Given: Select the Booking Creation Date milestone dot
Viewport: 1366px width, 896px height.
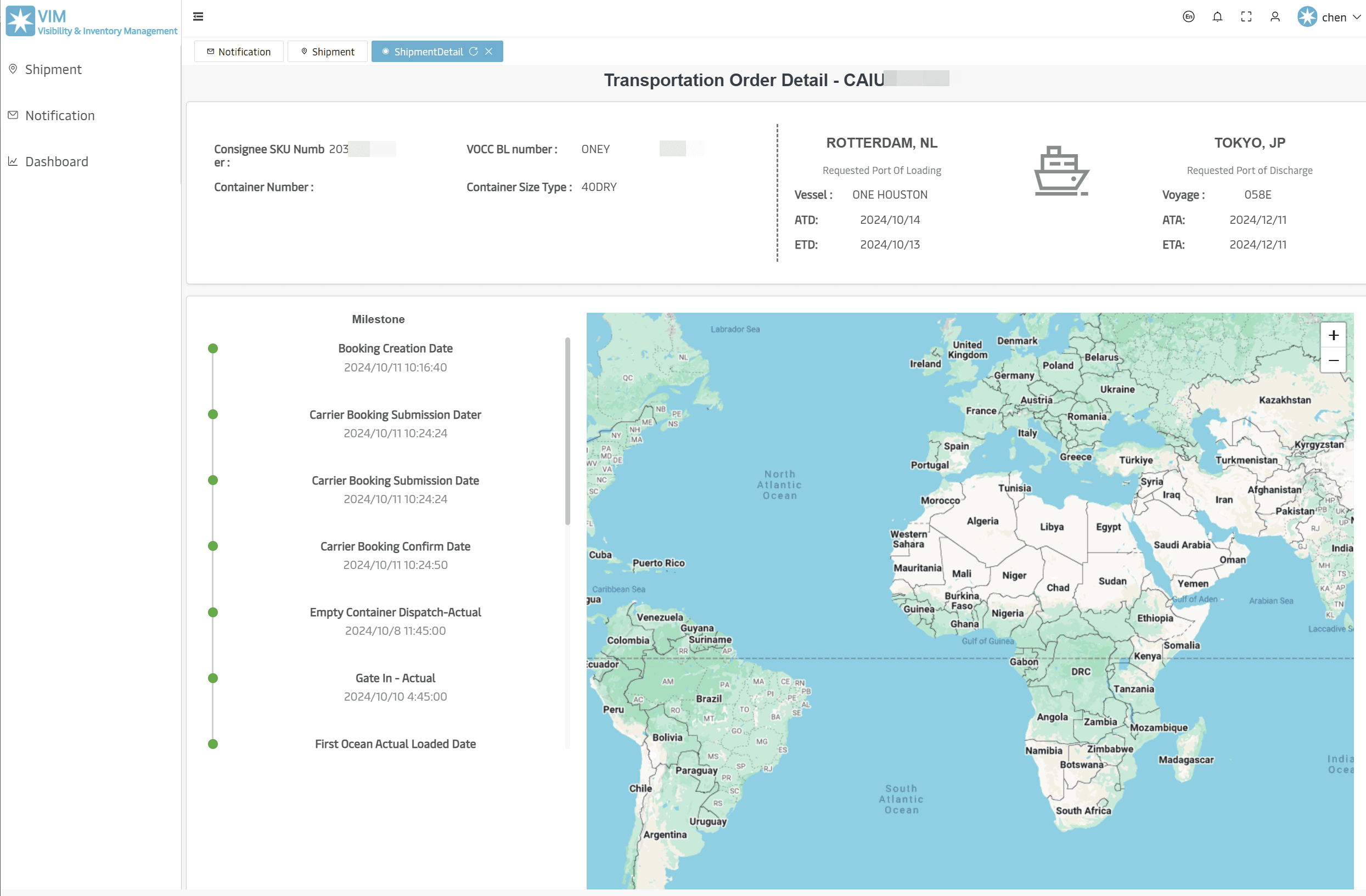Looking at the screenshot, I should [x=213, y=348].
